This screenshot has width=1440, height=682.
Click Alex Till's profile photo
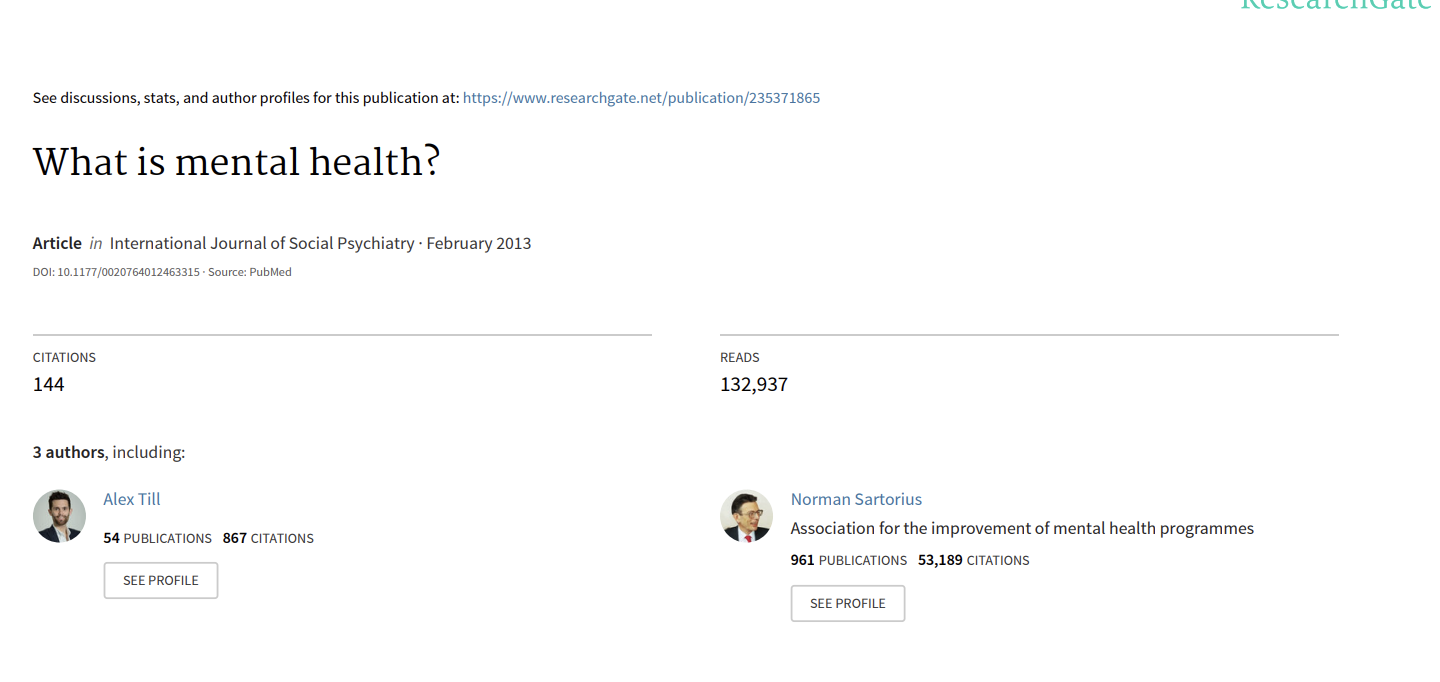59,516
